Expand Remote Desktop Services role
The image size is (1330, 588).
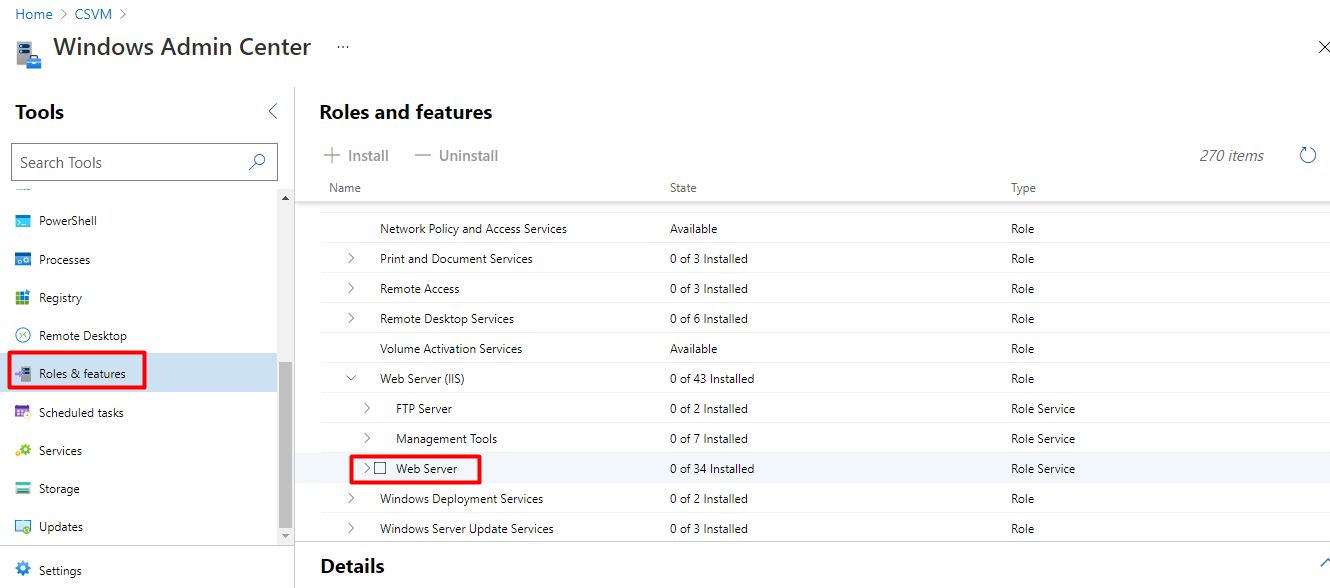(351, 318)
